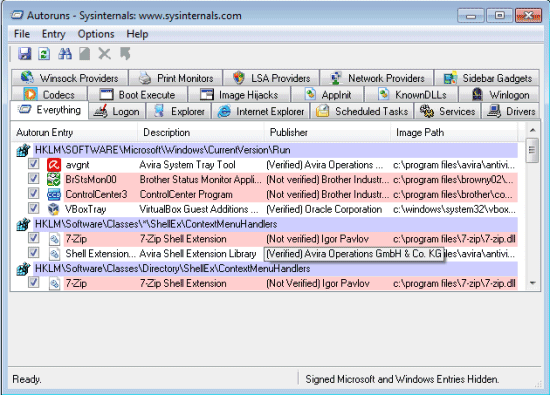
Task: Switch to the Logon tab
Action: pos(117,112)
